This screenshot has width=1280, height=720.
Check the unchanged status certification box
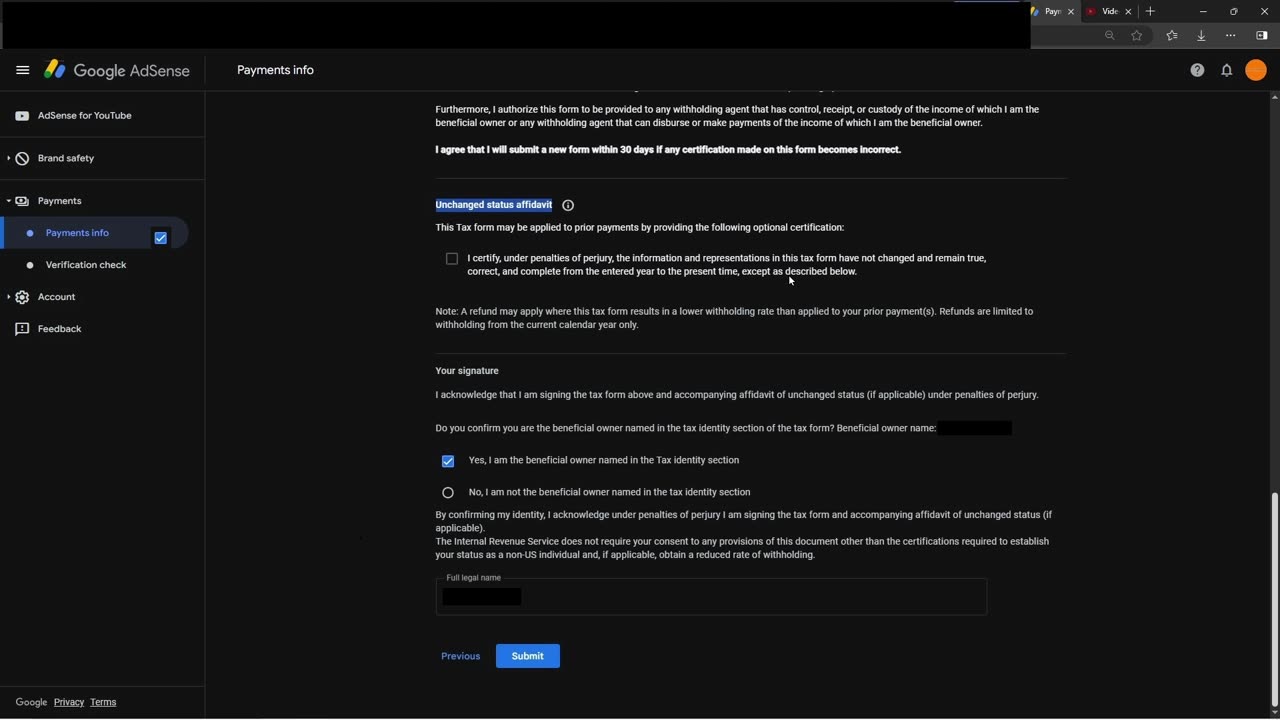pyautogui.click(x=452, y=259)
